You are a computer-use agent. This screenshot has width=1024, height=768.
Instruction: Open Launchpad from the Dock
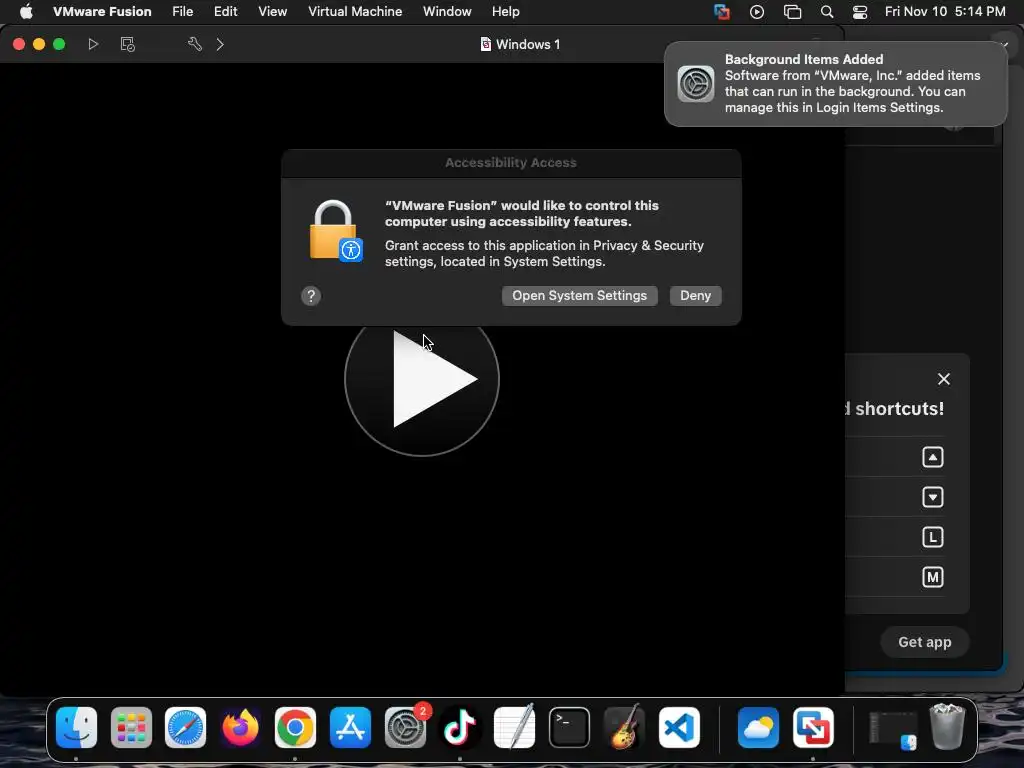(131, 728)
